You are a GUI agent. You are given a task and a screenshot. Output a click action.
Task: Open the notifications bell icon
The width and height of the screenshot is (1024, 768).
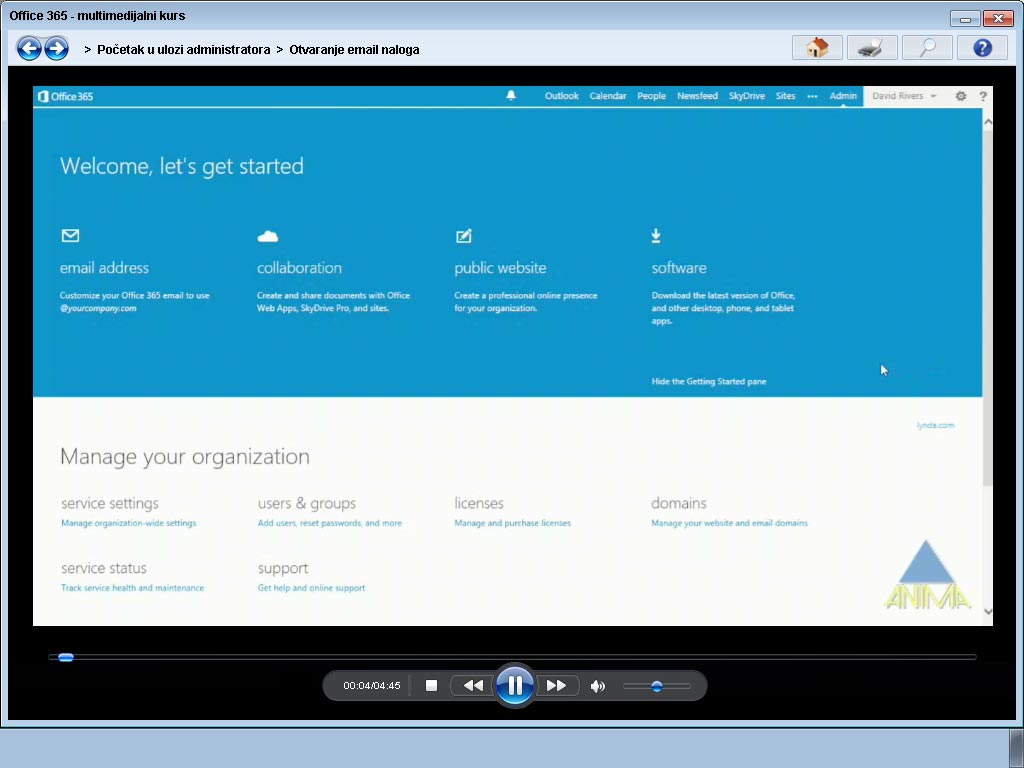pyautogui.click(x=511, y=95)
